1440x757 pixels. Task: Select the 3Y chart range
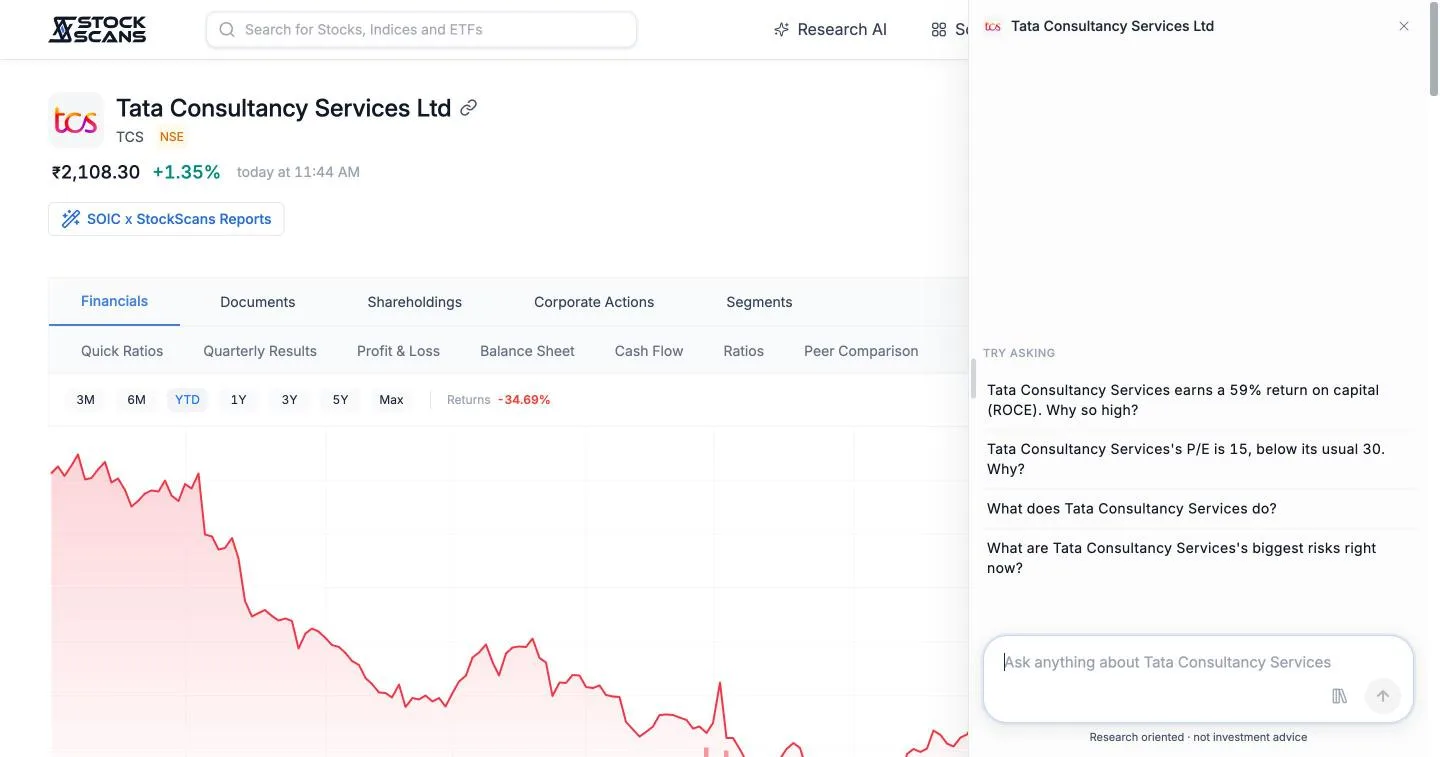[289, 400]
